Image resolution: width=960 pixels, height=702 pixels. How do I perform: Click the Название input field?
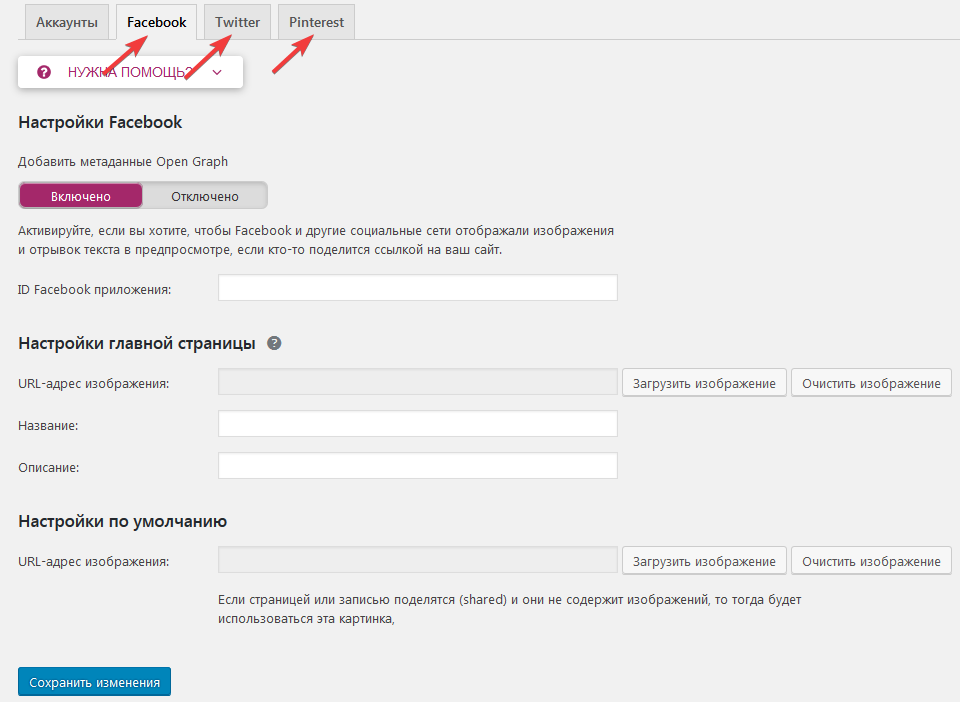(418, 424)
